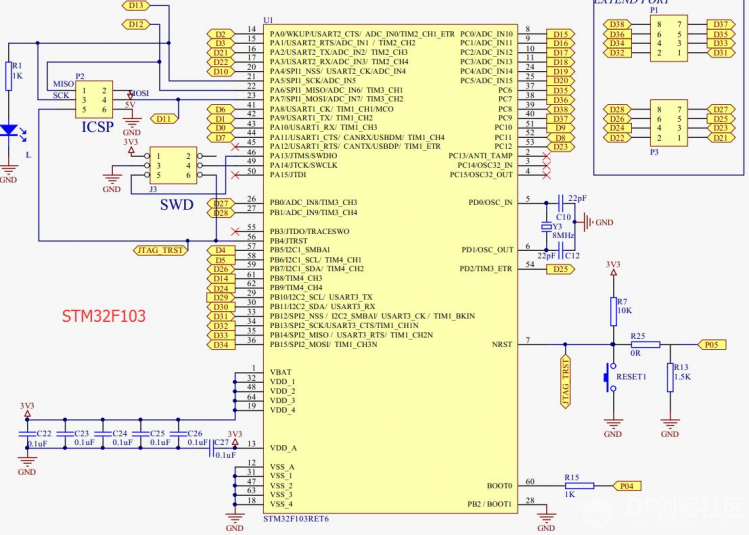The height and width of the screenshot is (535, 749).
Task: Select the D14 port at pin PB8
Action: click(221, 278)
